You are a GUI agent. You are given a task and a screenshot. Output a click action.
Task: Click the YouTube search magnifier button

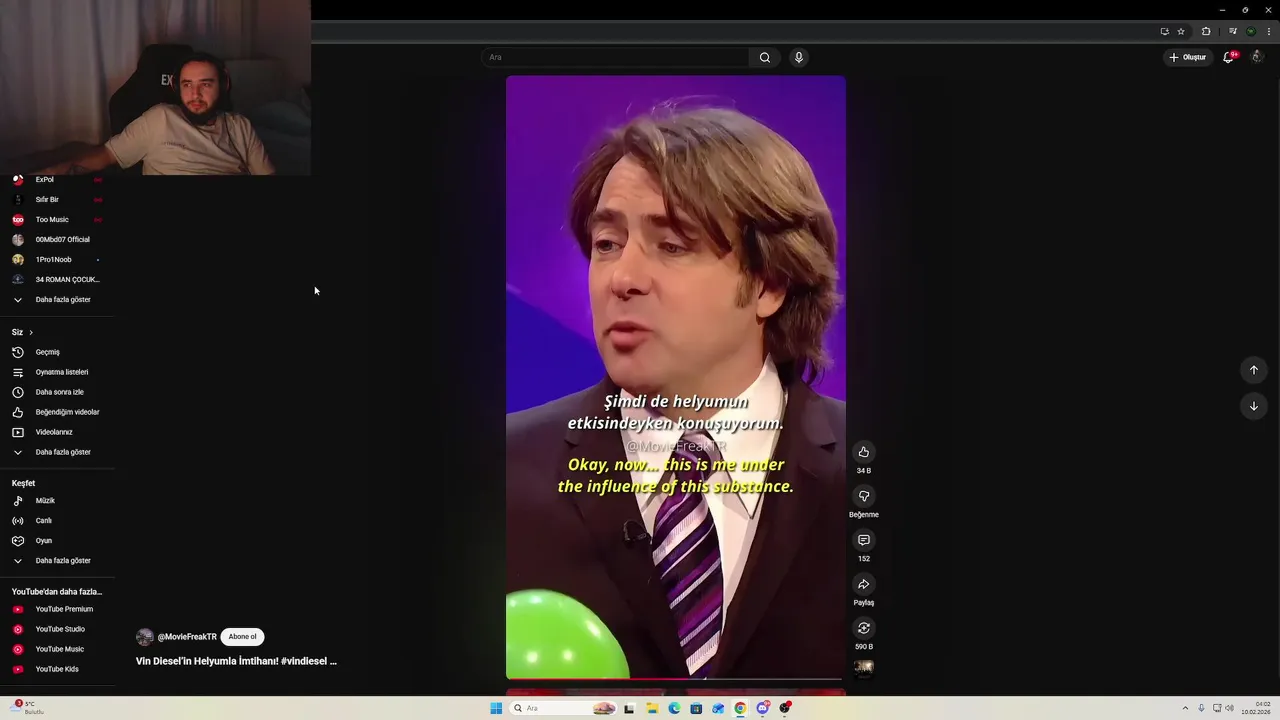tap(765, 57)
